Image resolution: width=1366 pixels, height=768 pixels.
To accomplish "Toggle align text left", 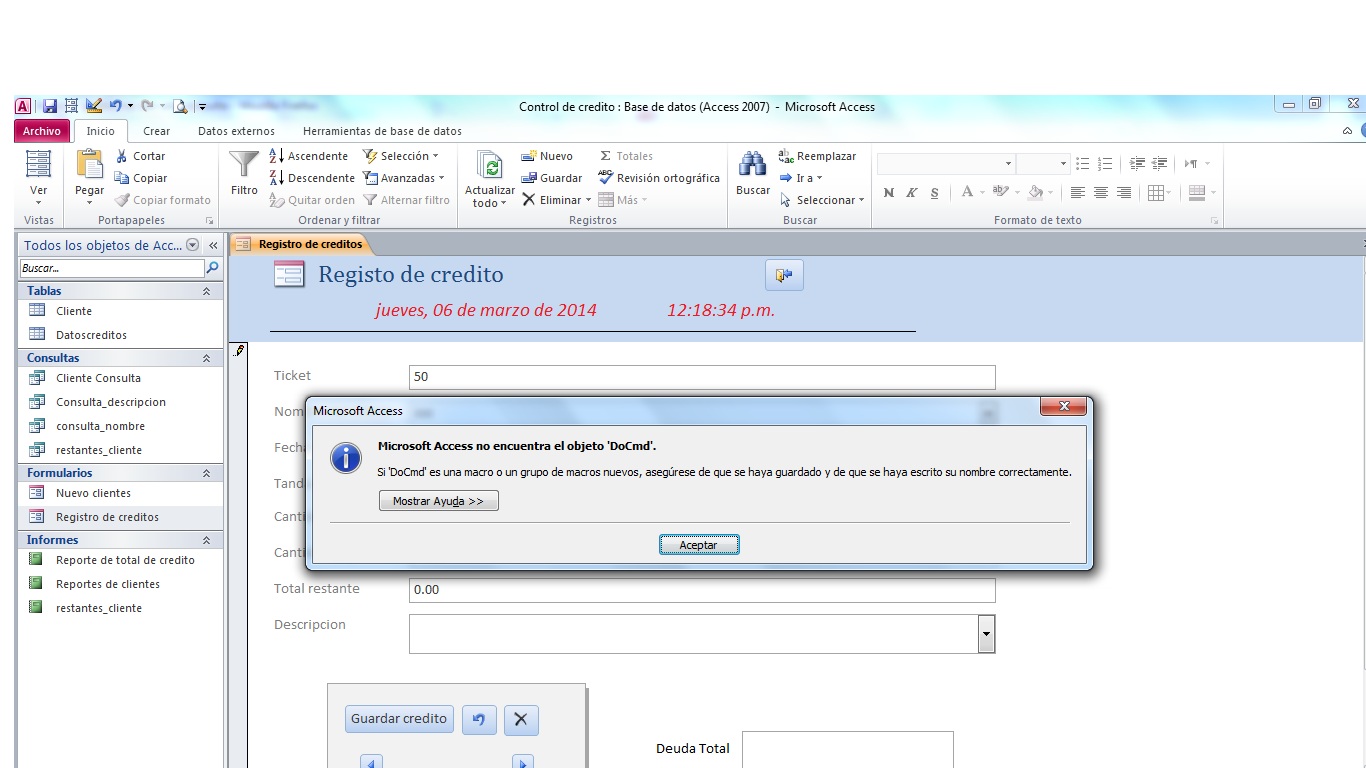I will (1077, 193).
